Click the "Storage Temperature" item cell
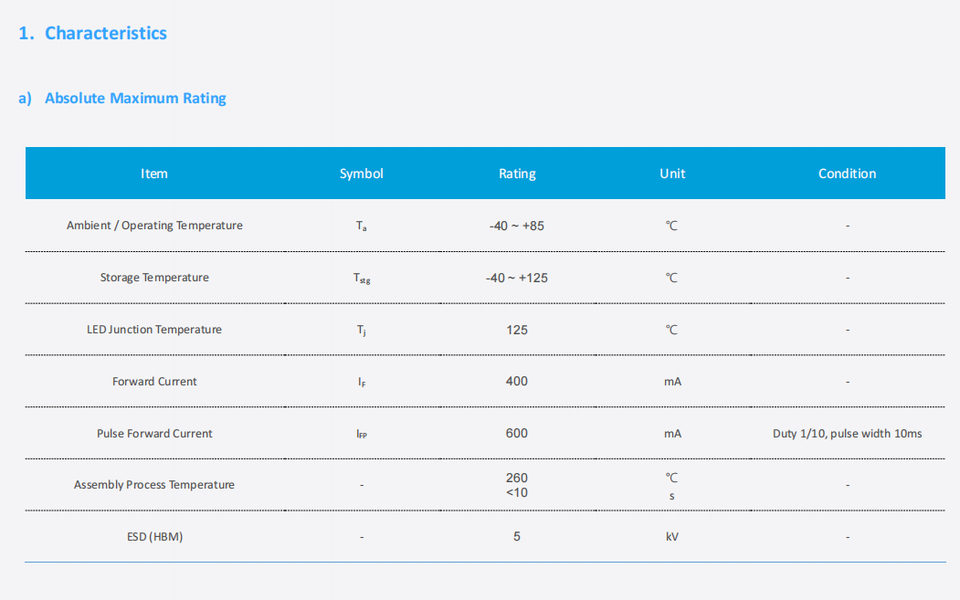This screenshot has height=600, width=960. (x=155, y=277)
